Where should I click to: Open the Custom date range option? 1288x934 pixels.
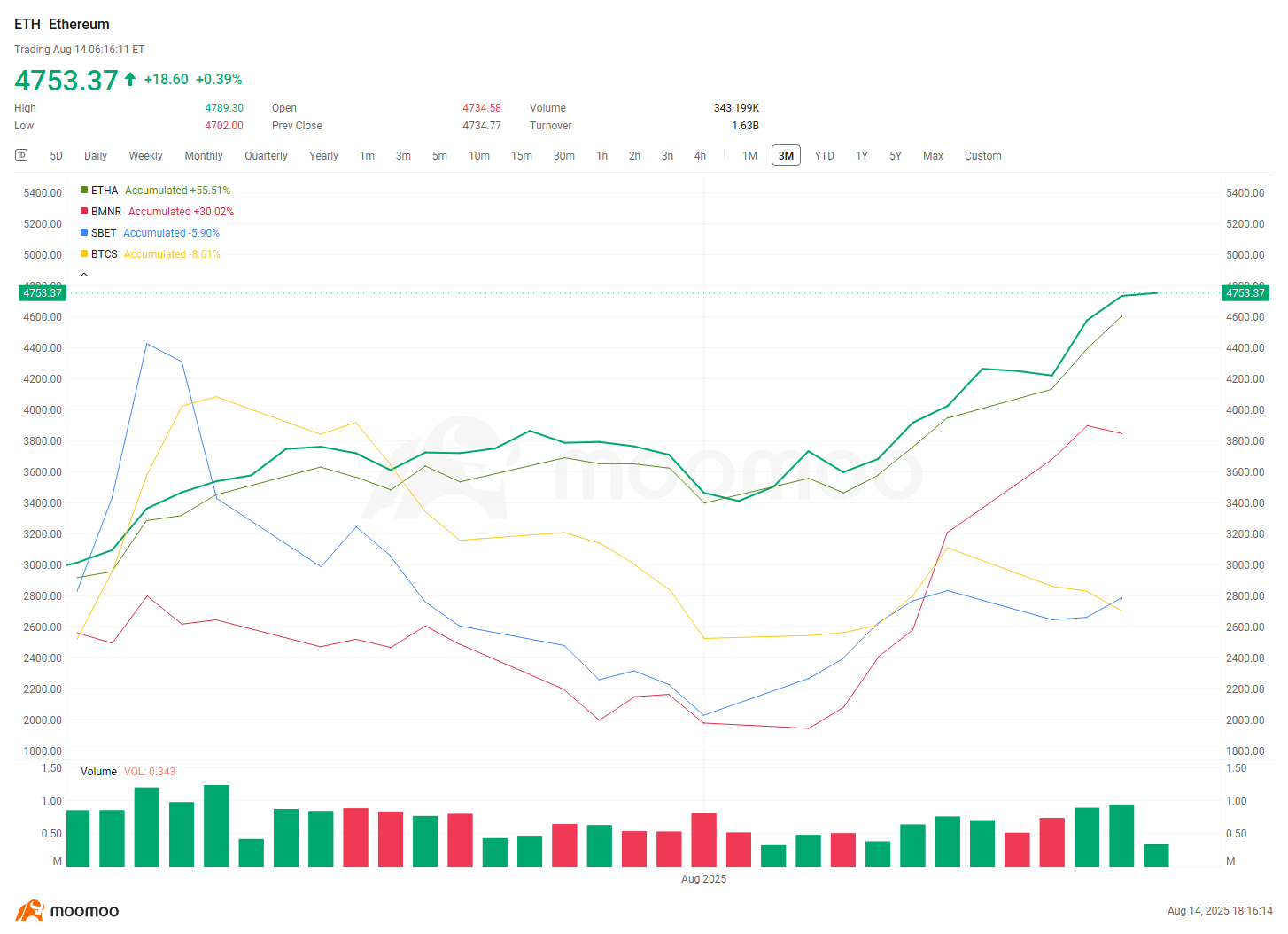pyautogui.click(x=982, y=155)
